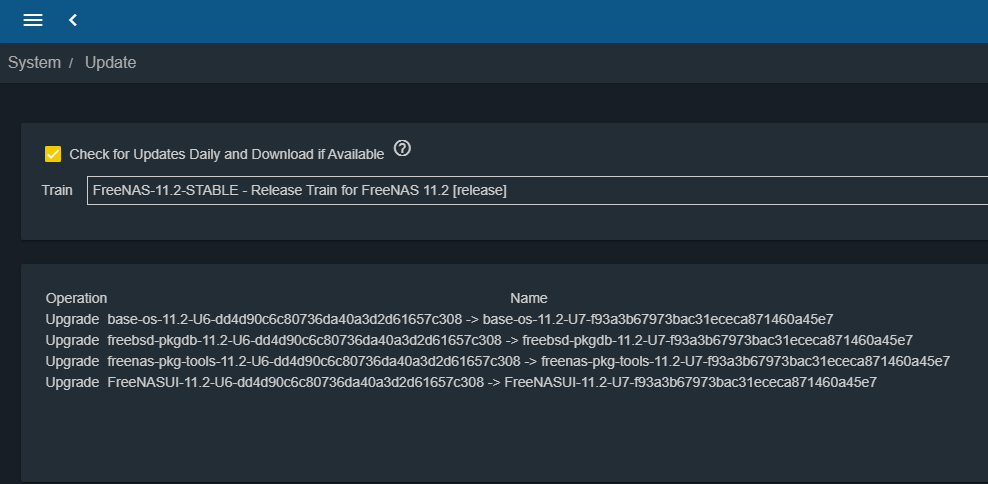Select the freenas-pkg-tools-11.2-U6 upgrade row
This screenshot has width=988, height=484.
coord(498,362)
